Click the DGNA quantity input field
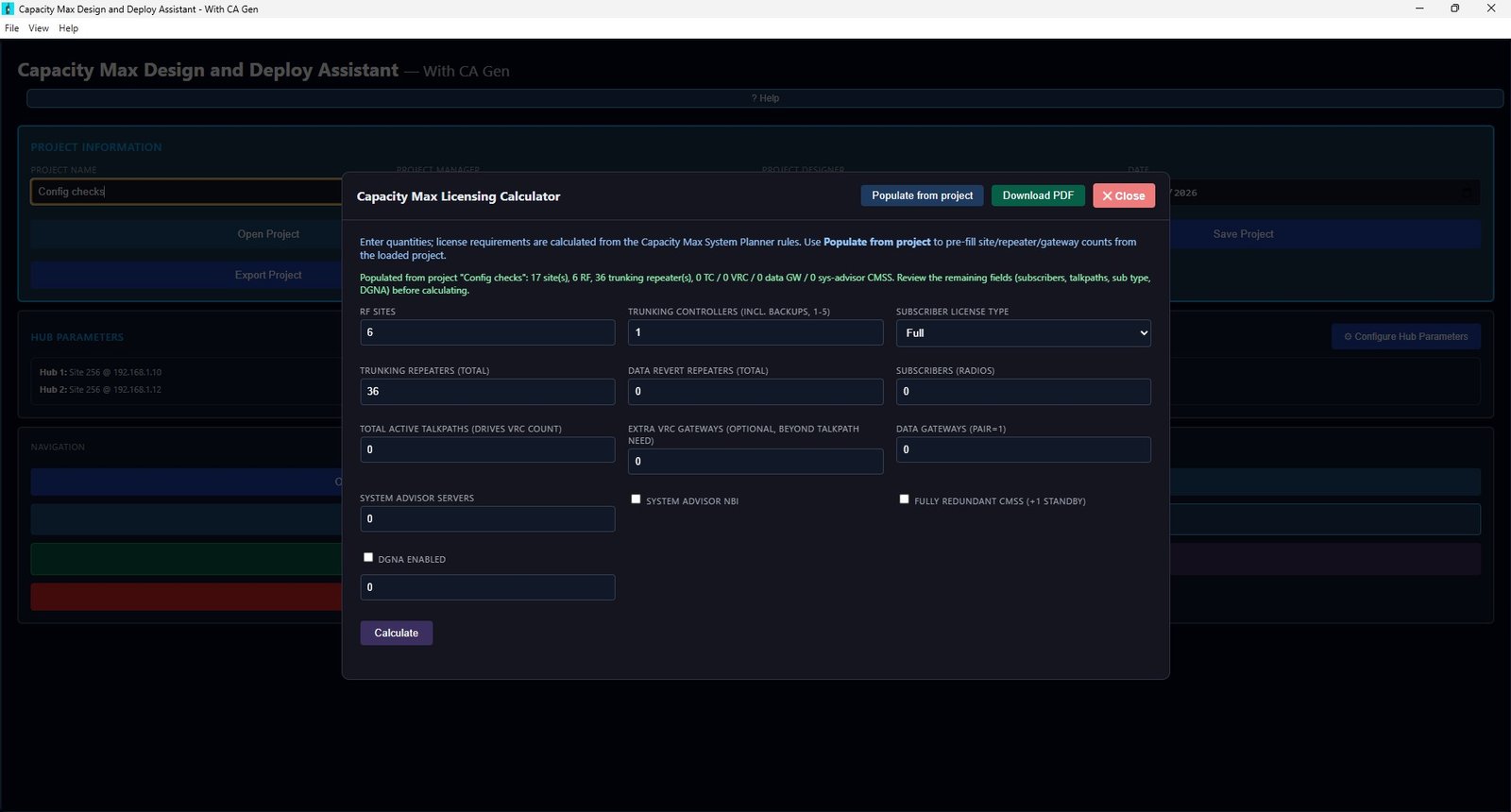Image resolution: width=1511 pixels, height=812 pixels. (487, 587)
